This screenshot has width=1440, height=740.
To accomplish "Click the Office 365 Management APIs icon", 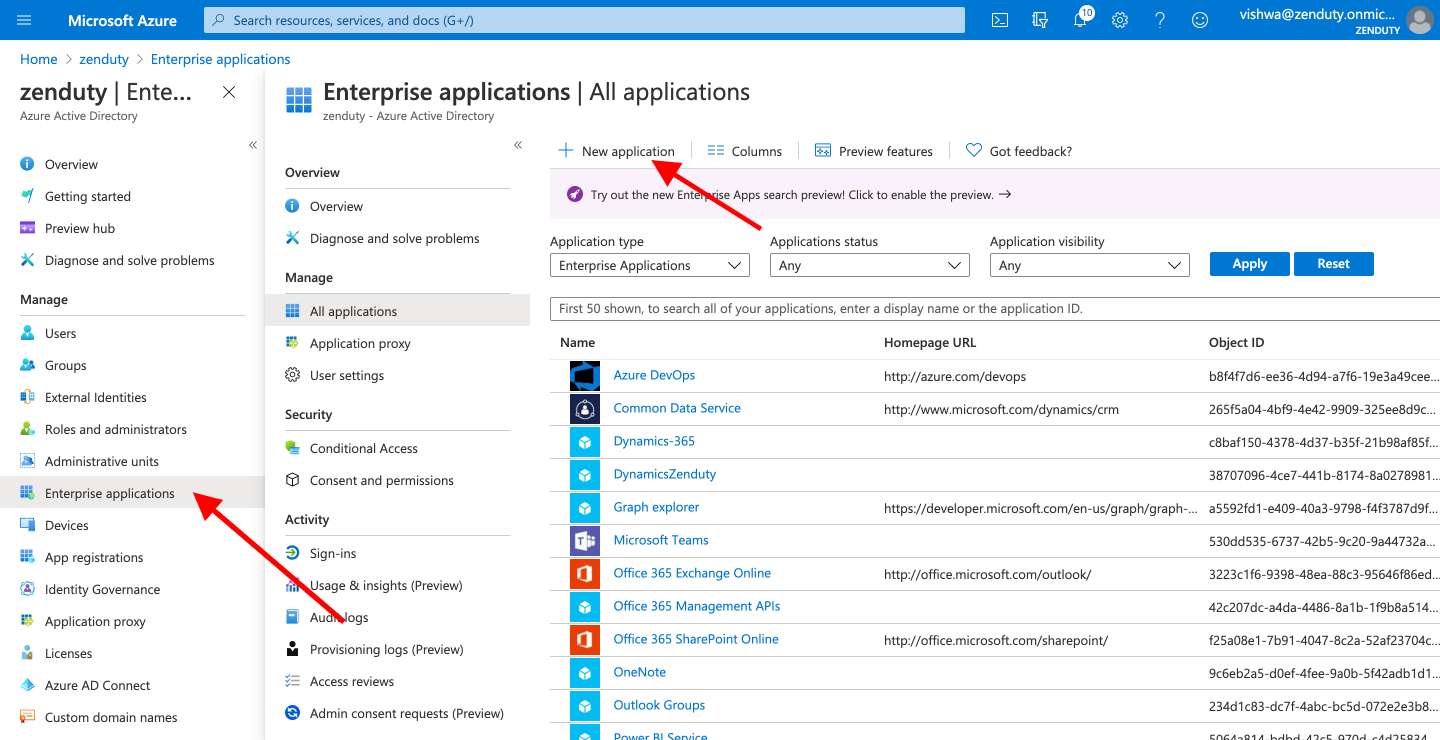I will point(584,607).
